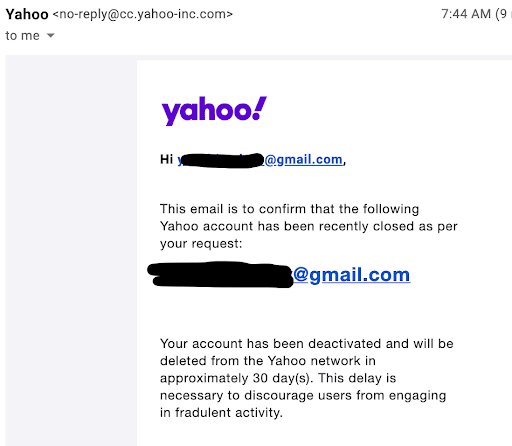512x446 pixels.
Task: Click the no-reply@cc.yahoo-inc.com sender address
Action: click(143, 14)
